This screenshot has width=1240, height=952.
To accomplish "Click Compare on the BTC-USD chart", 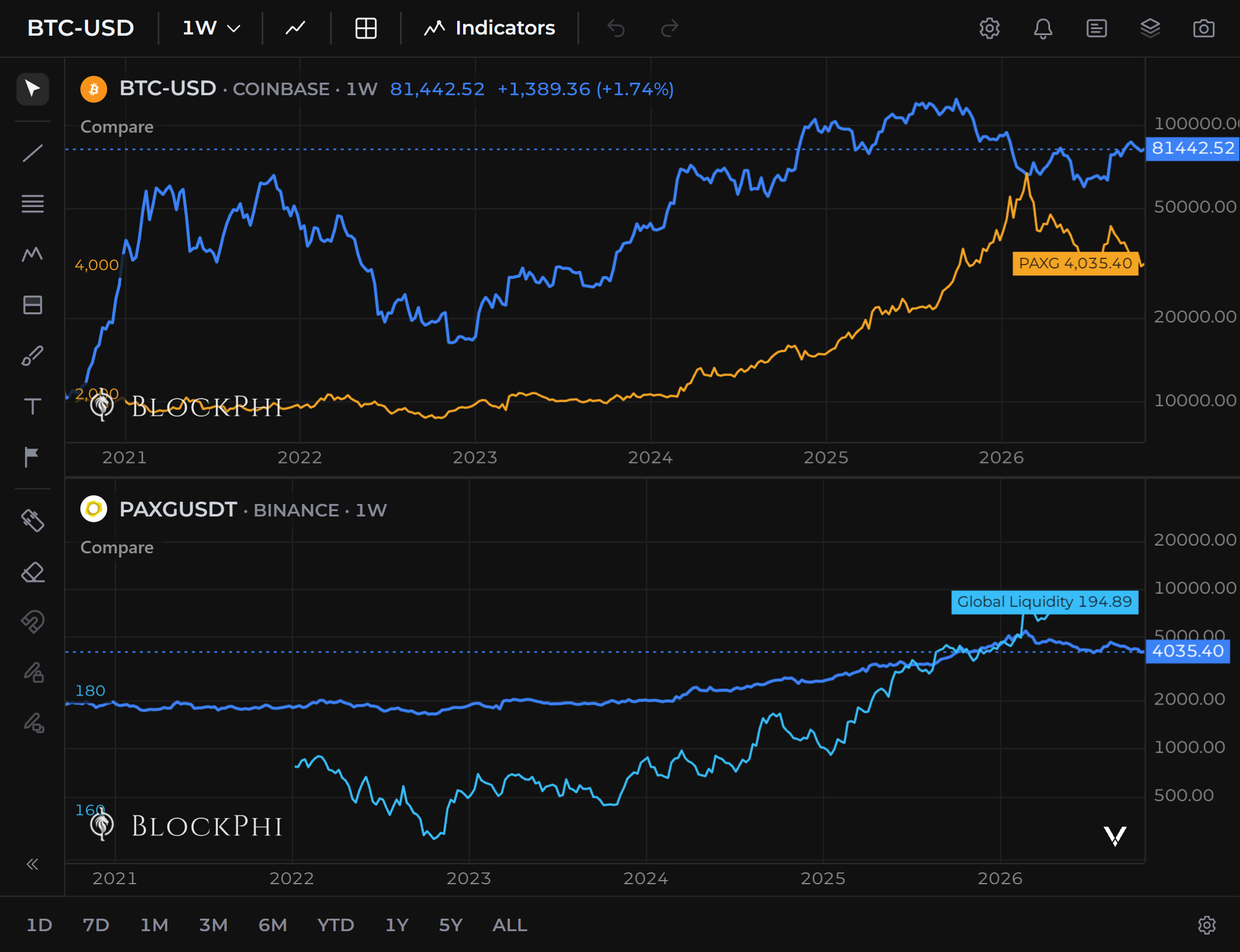I will 117,127.
